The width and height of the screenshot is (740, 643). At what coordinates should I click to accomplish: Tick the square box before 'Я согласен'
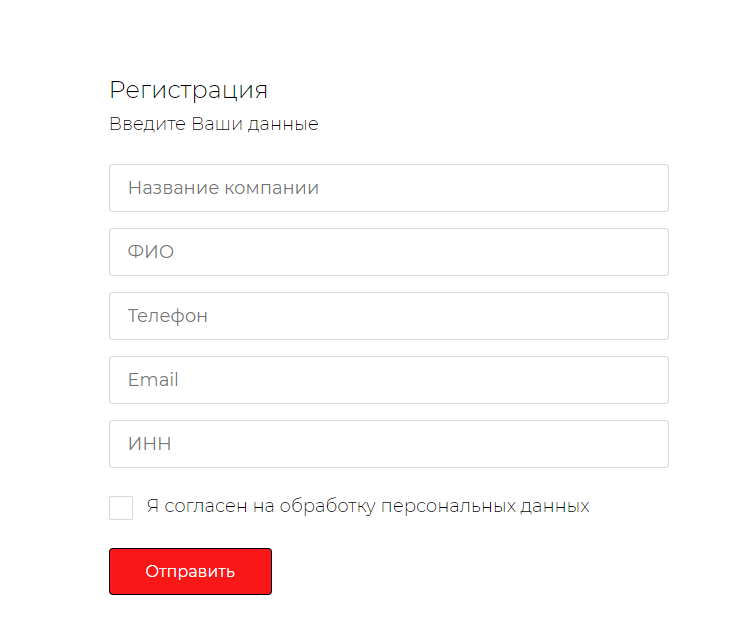121,507
